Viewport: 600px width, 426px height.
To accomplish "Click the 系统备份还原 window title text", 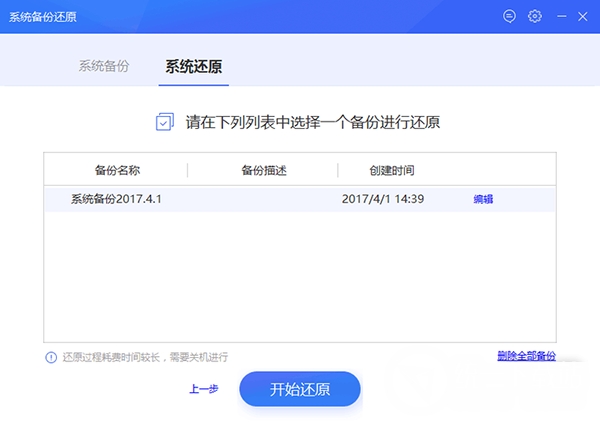I will point(42,16).
